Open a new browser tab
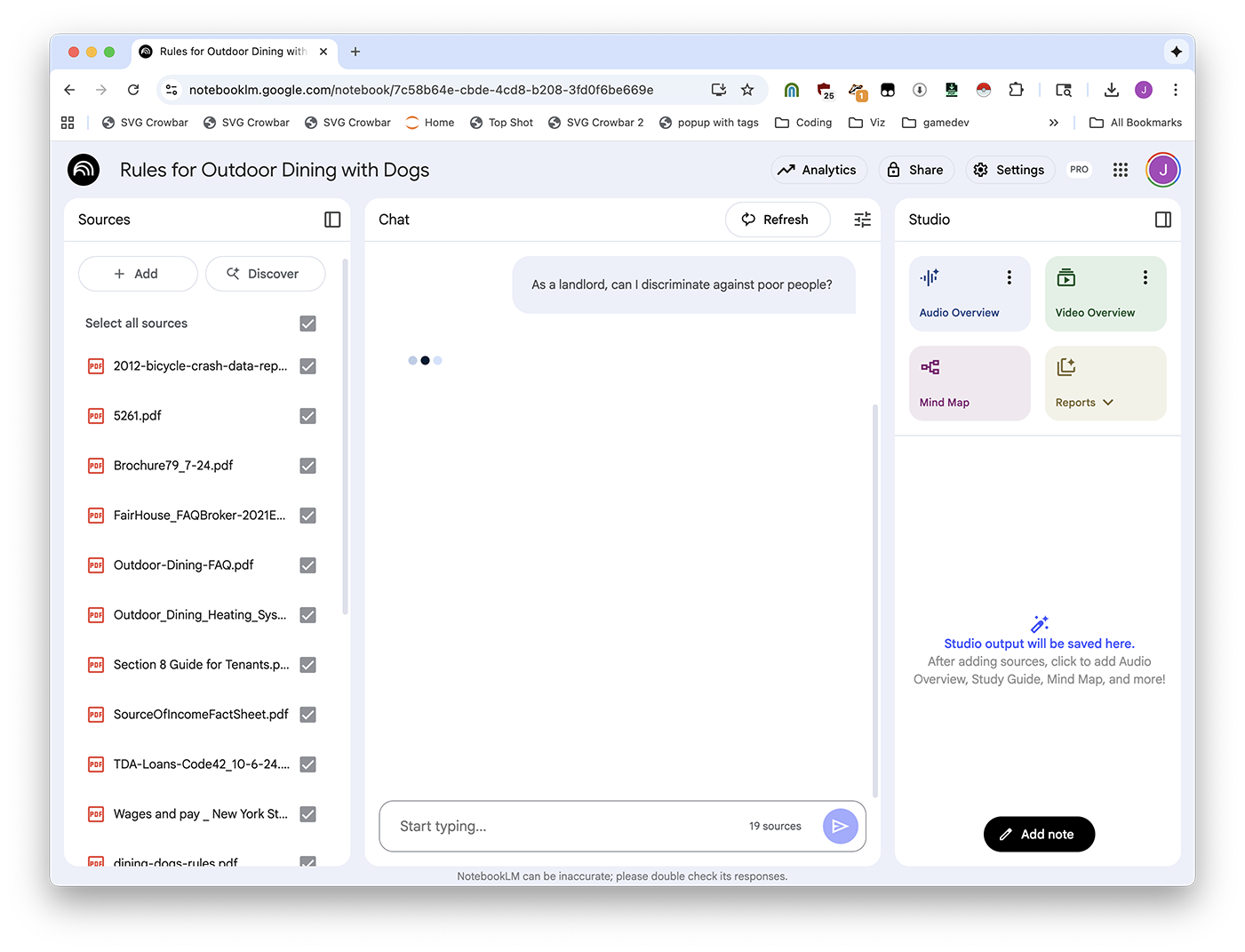 (x=355, y=52)
